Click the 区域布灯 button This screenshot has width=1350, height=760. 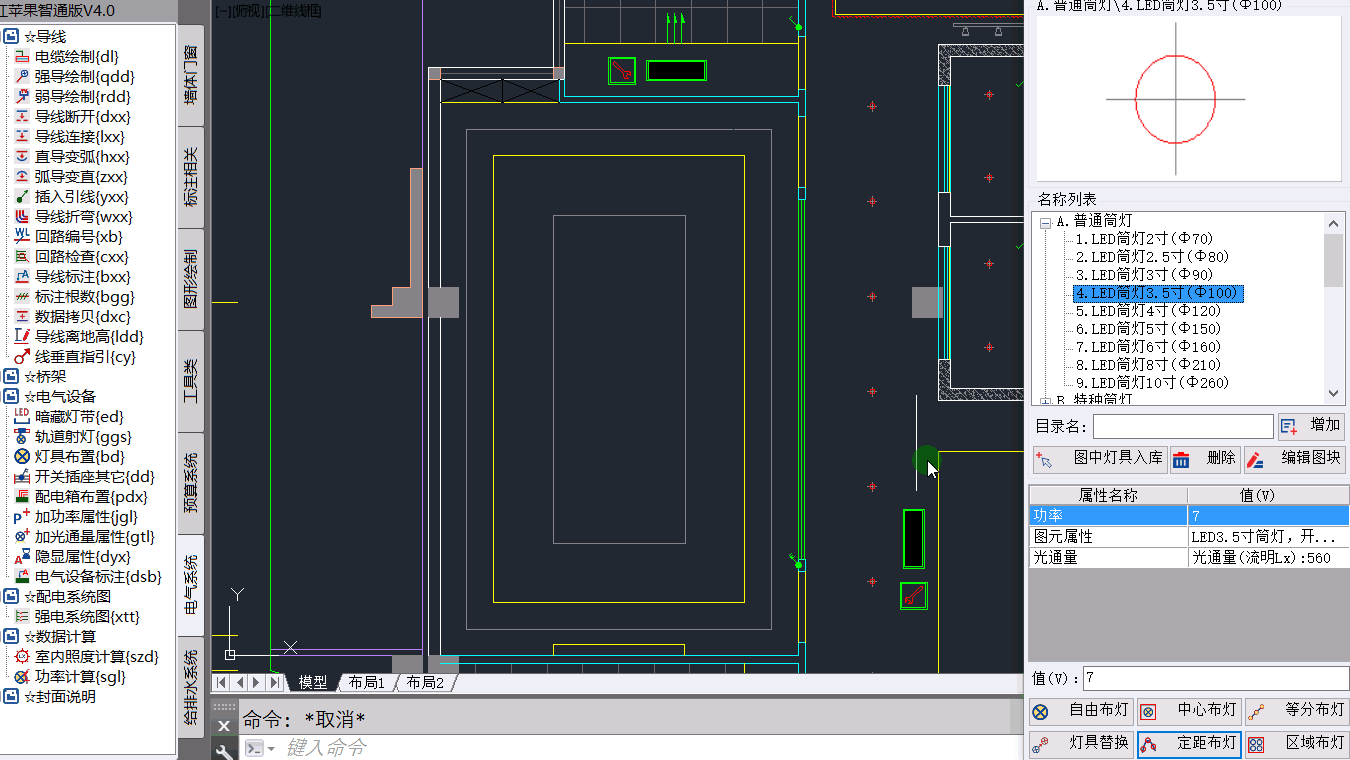(x=1297, y=743)
